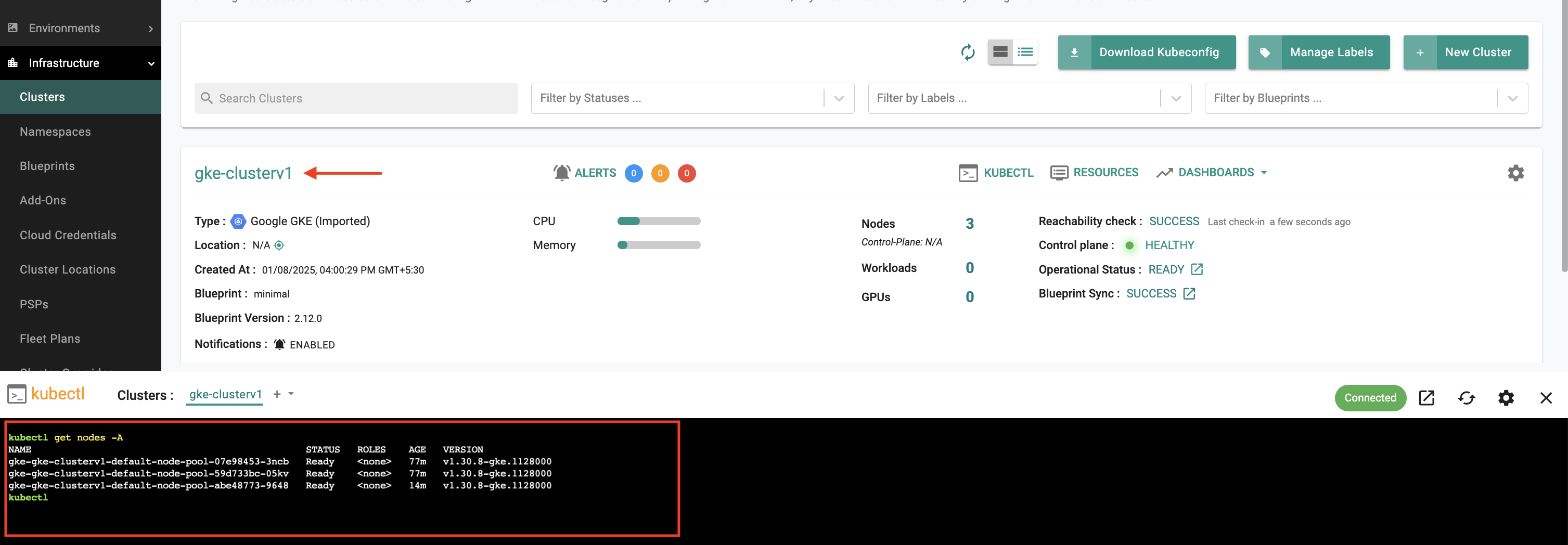Expand the DASHBOARDS dropdown

click(1212, 173)
